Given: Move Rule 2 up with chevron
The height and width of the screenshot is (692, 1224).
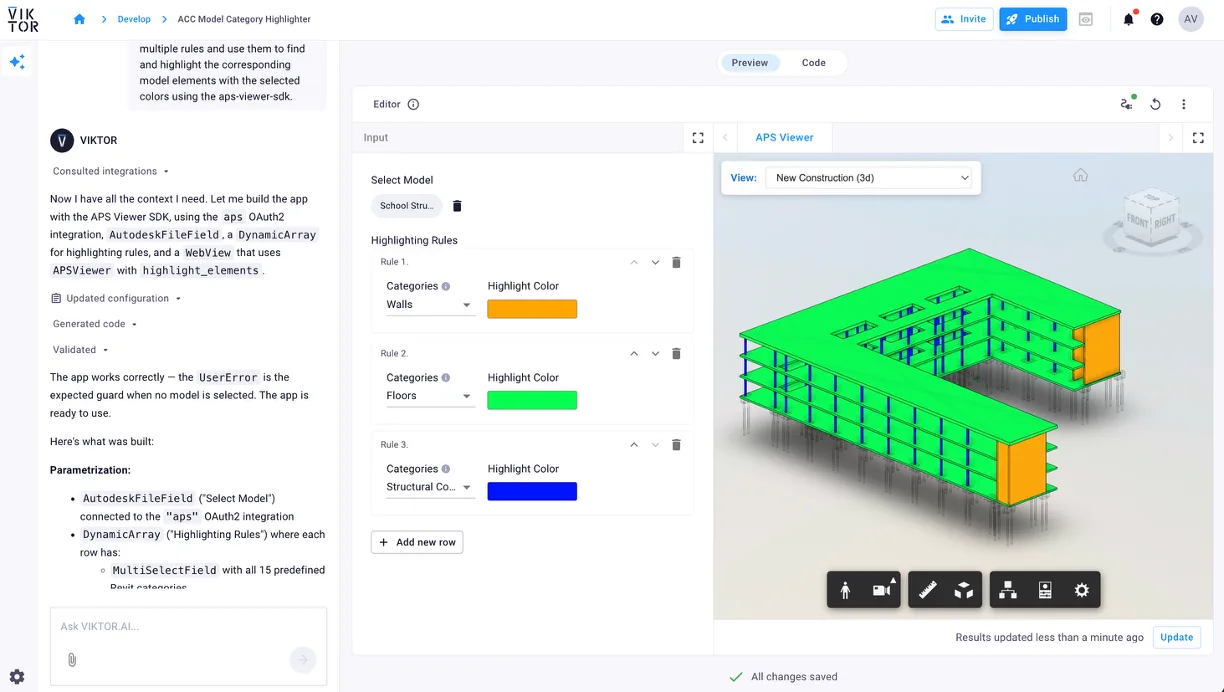Looking at the screenshot, I should [634, 354].
